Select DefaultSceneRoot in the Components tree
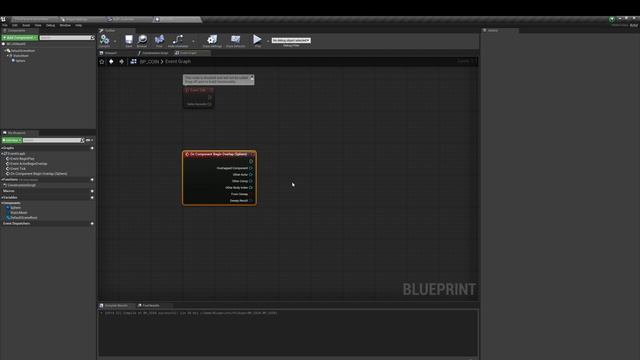The image size is (640, 360). click(22, 51)
